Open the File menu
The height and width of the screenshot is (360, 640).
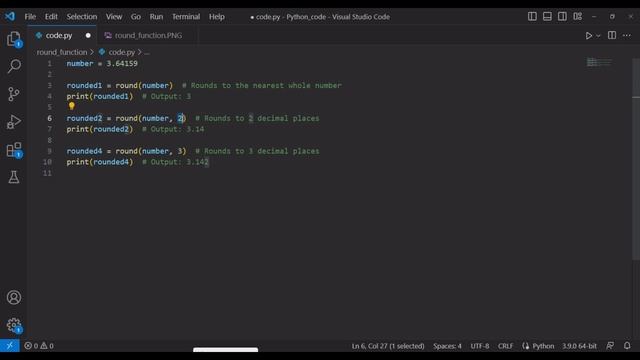pyautogui.click(x=30, y=17)
